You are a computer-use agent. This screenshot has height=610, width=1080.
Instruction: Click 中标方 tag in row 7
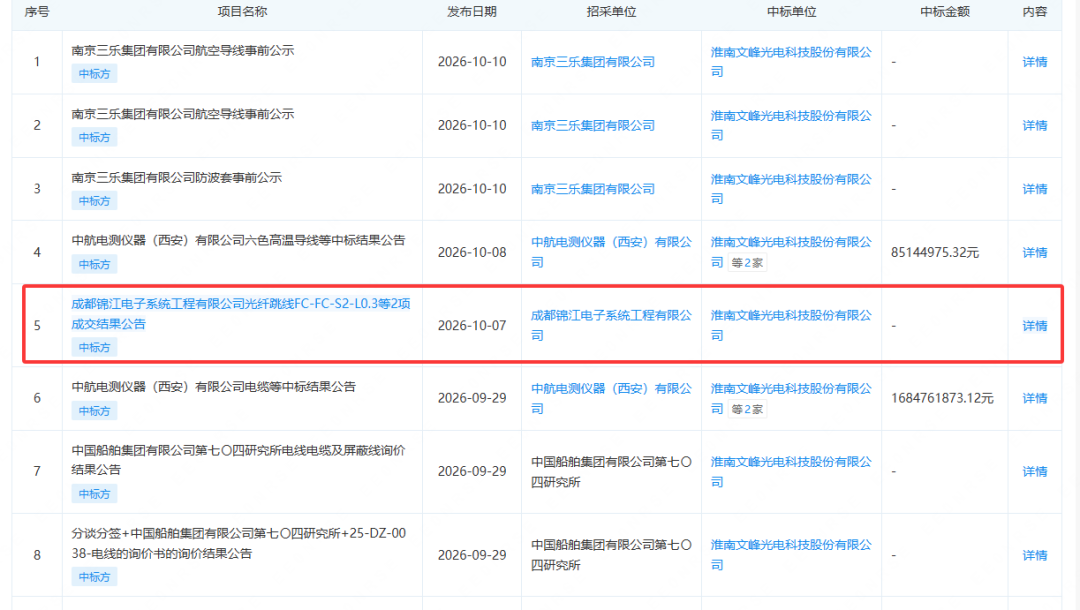94,494
